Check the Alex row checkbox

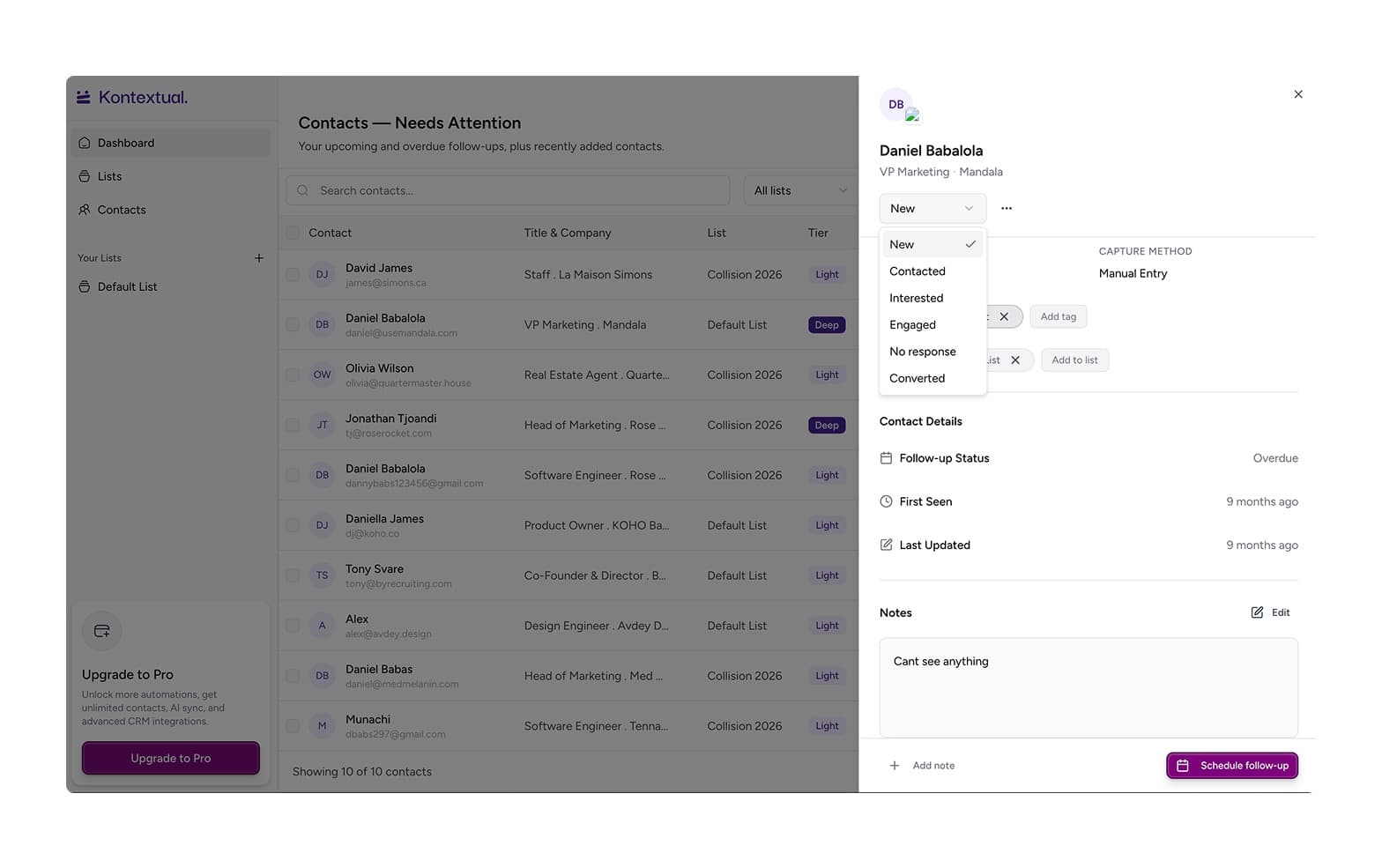[293, 627]
